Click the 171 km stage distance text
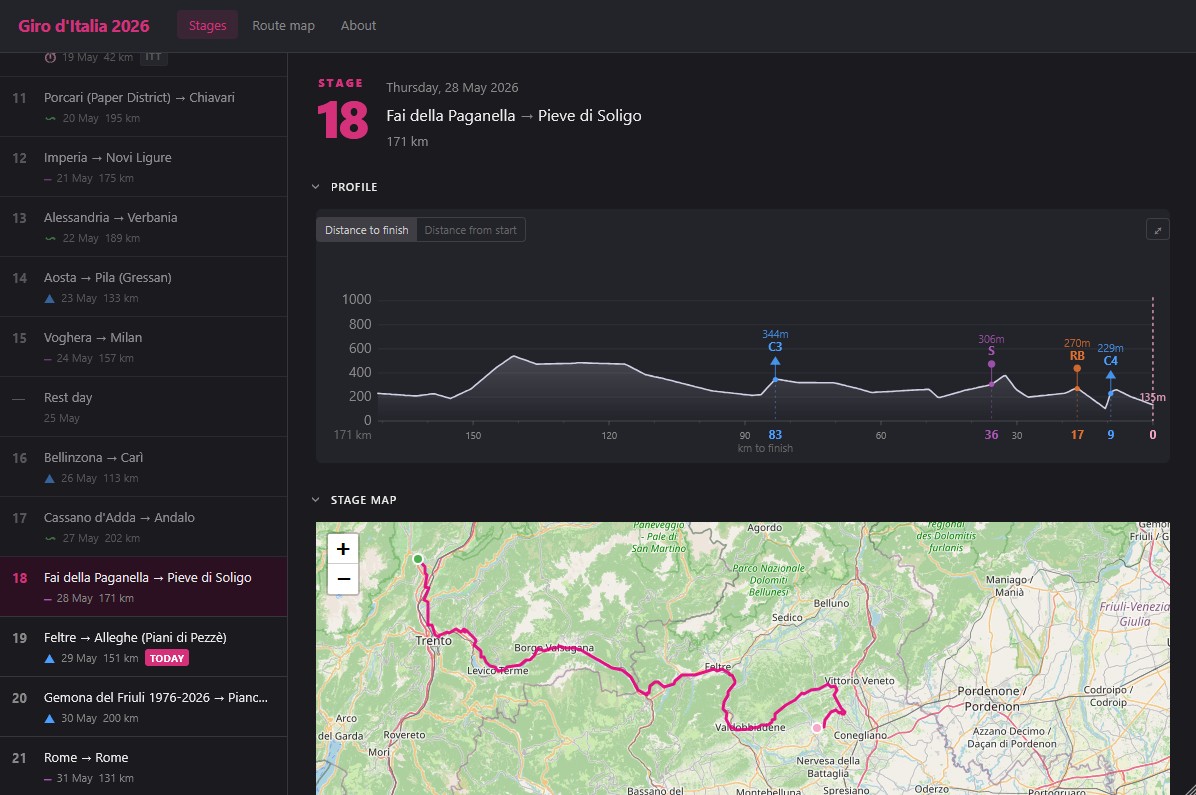 point(407,141)
